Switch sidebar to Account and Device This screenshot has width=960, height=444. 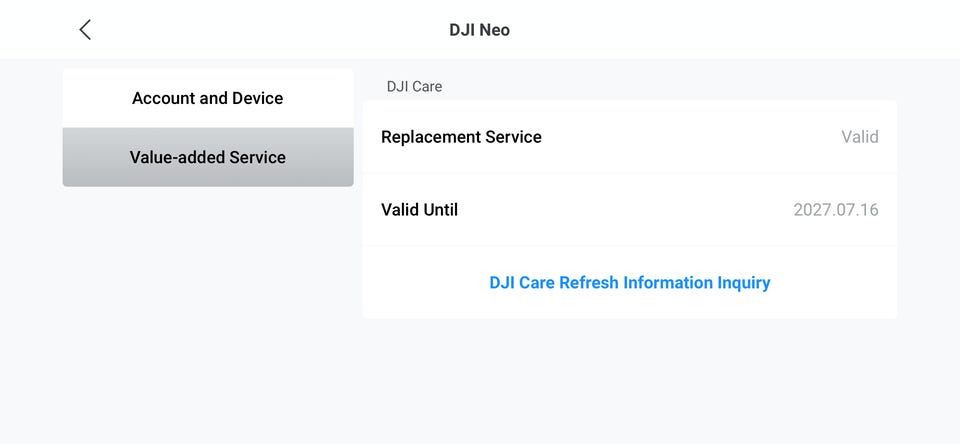208,98
